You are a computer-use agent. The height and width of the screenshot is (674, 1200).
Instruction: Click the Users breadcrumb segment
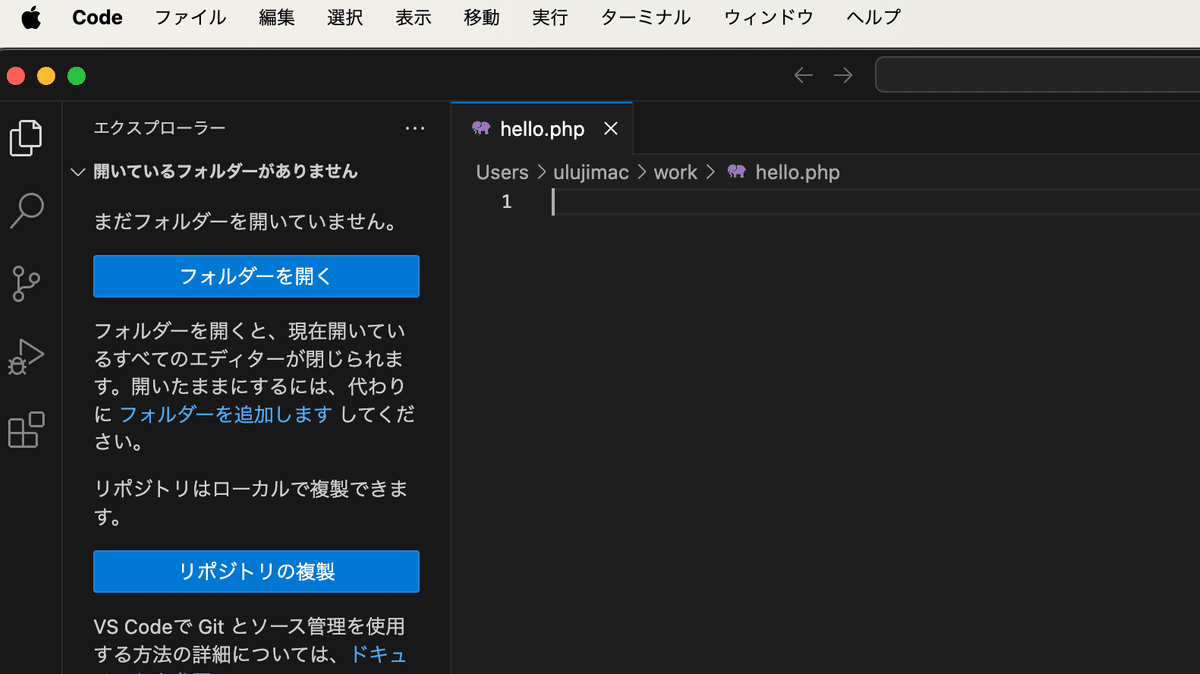click(502, 172)
